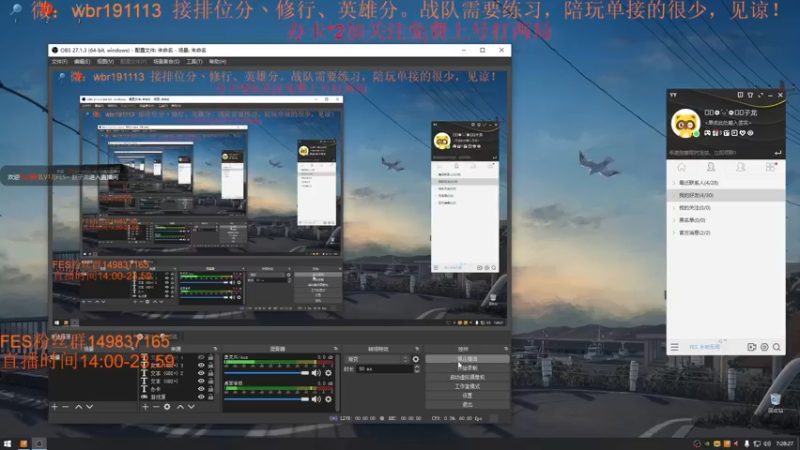The width and height of the screenshot is (800, 450).
Task: Open source properties via the gear icon
Action: pos(167,407)
